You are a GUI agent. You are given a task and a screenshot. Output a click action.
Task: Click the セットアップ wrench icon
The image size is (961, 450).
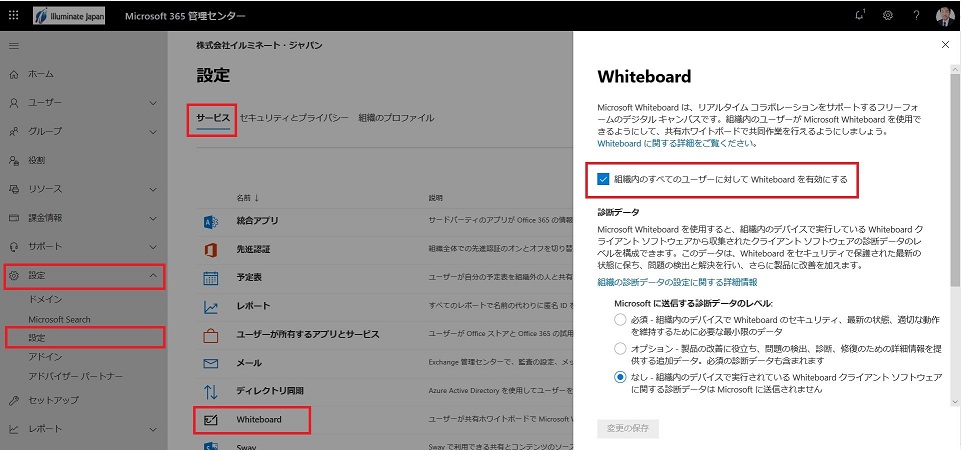point(13,400)
